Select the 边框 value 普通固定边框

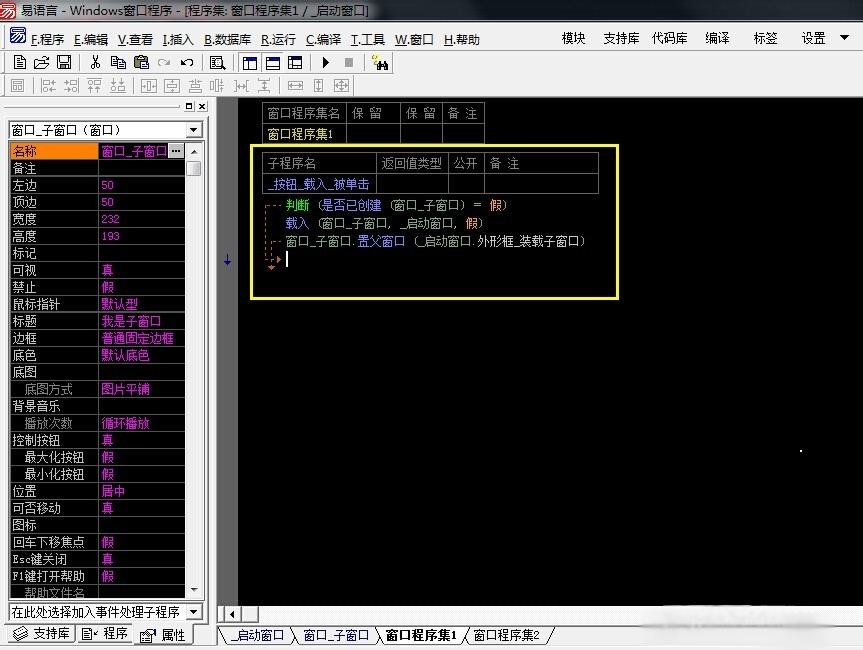pos(141,338)
